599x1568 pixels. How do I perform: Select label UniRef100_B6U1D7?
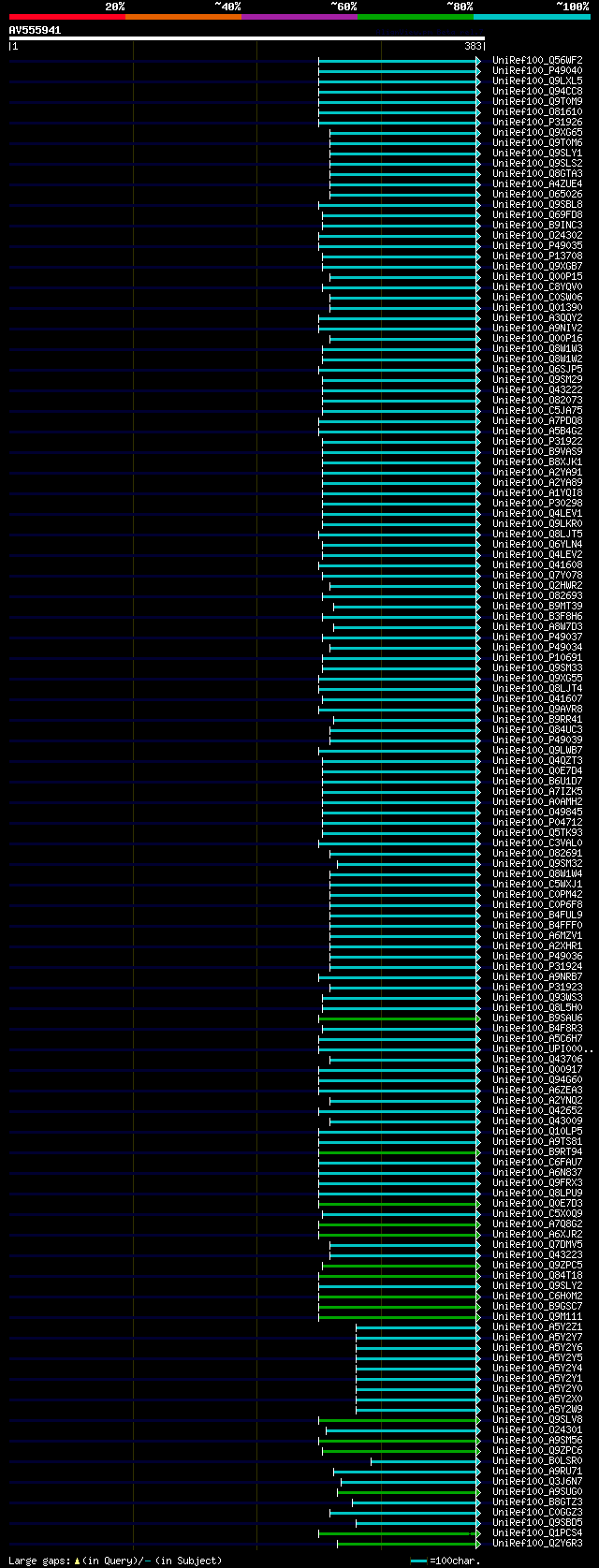tap(537, 781)
